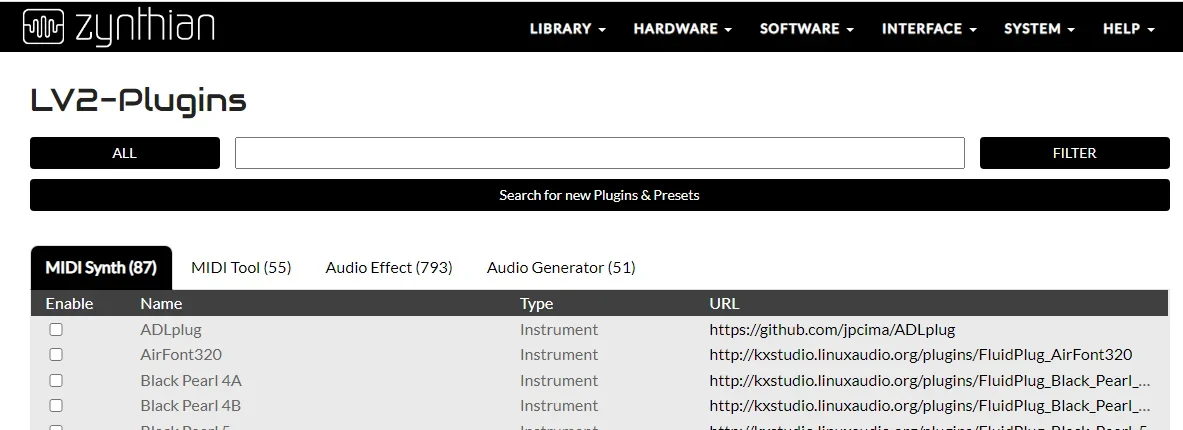1183x430 pixels.
Task: Click the plugin filter text field
Action: click(599, 153)
